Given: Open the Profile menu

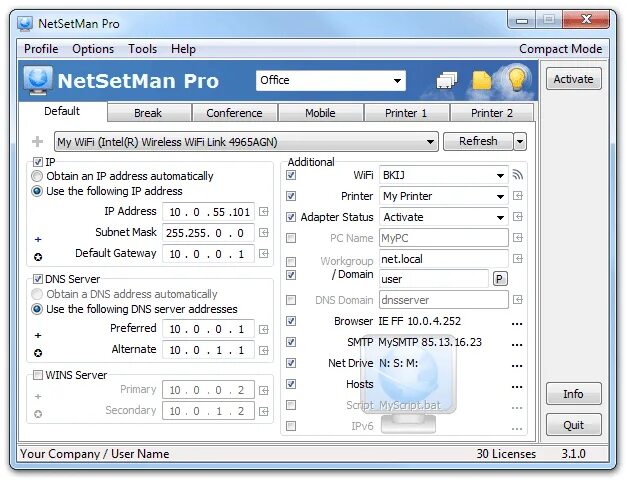Looking at the screenshot, I should [41, 49].
